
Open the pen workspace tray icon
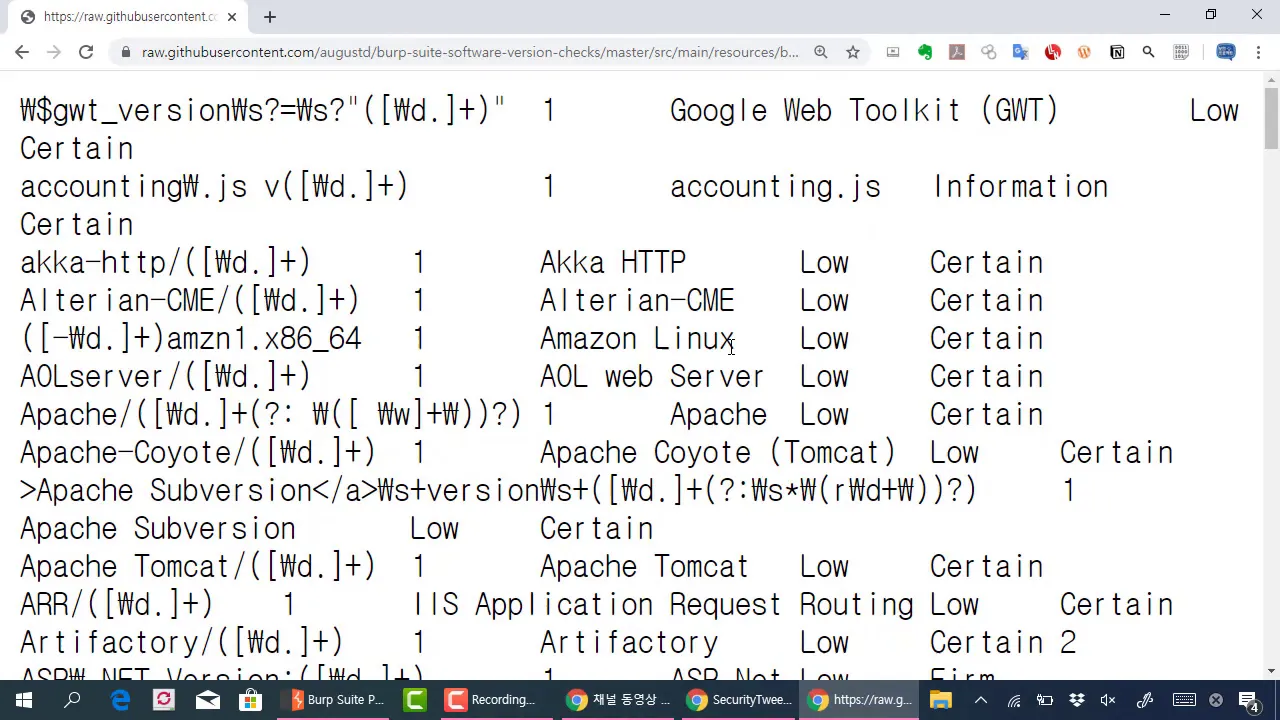(x=1145, y=700)
